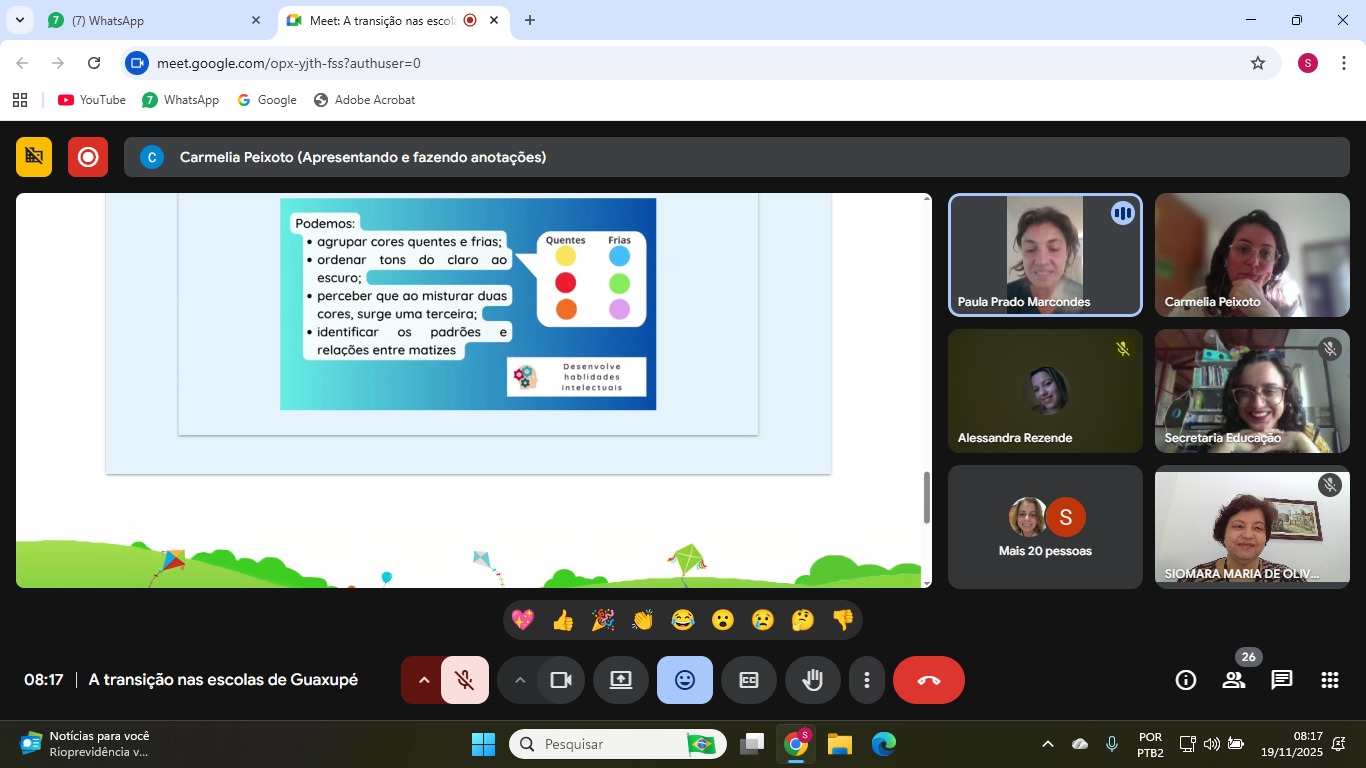Open meeting details info icon

(1185, 680)
